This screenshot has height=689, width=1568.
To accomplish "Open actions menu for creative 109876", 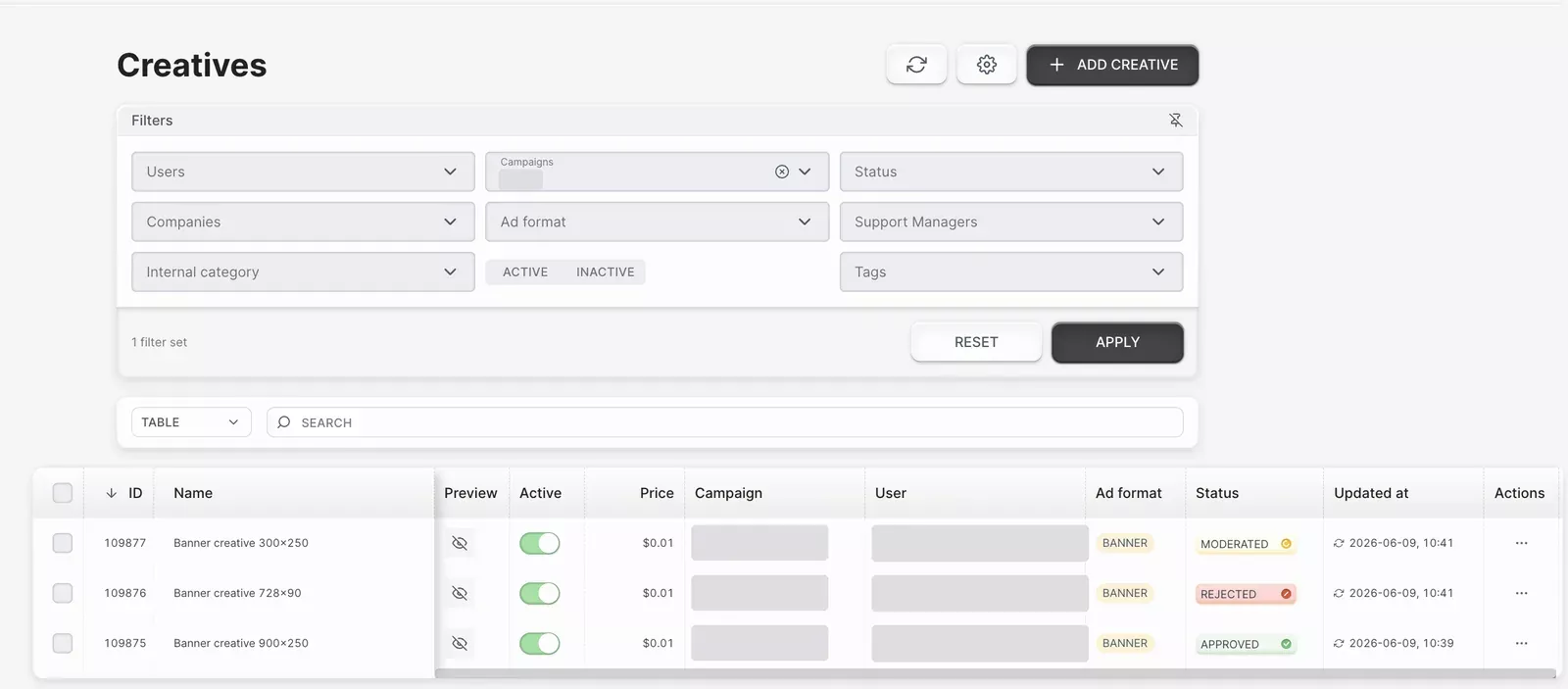I will click(x=1521, y=593).
